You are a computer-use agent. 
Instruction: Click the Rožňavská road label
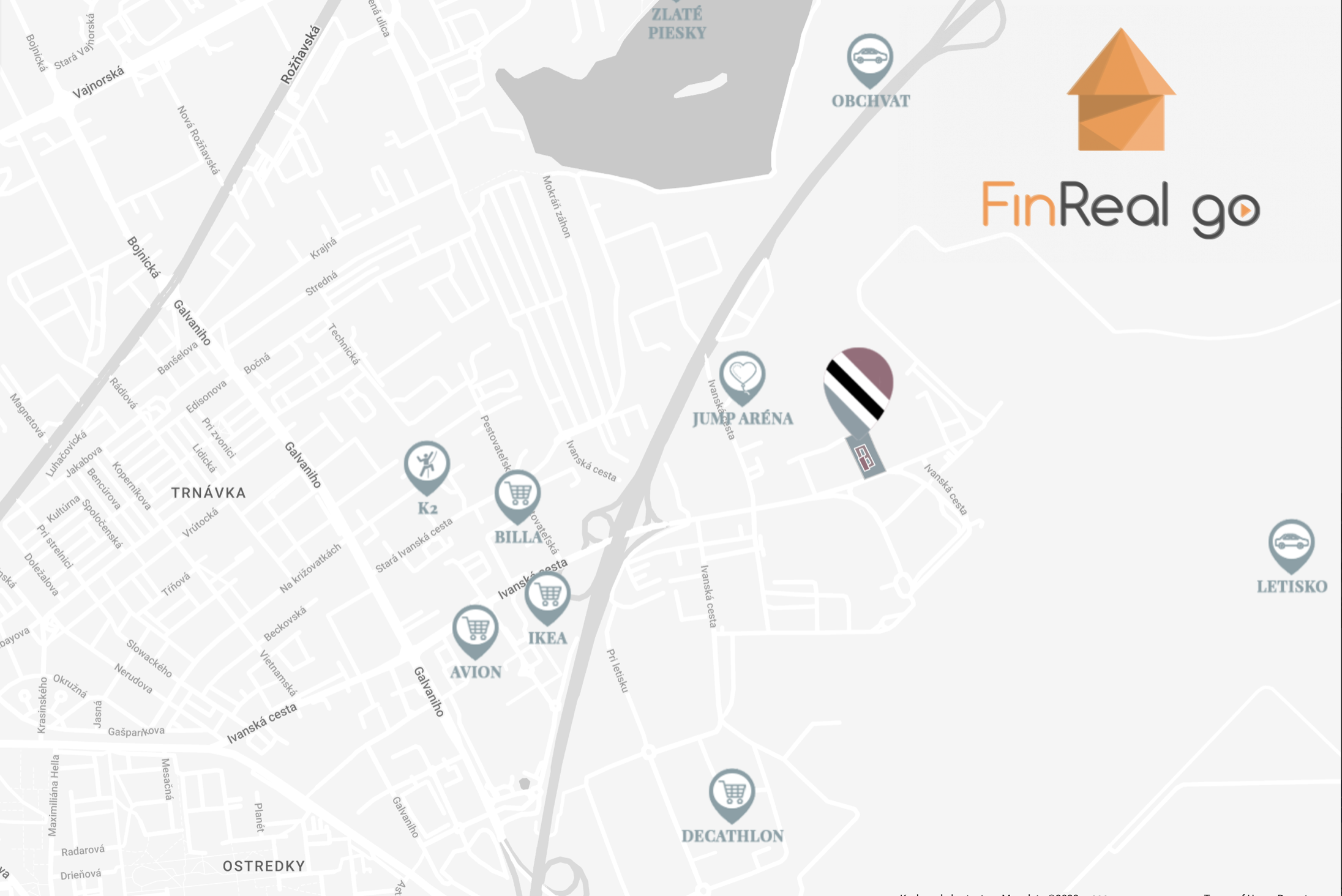[x=301, y=54]
